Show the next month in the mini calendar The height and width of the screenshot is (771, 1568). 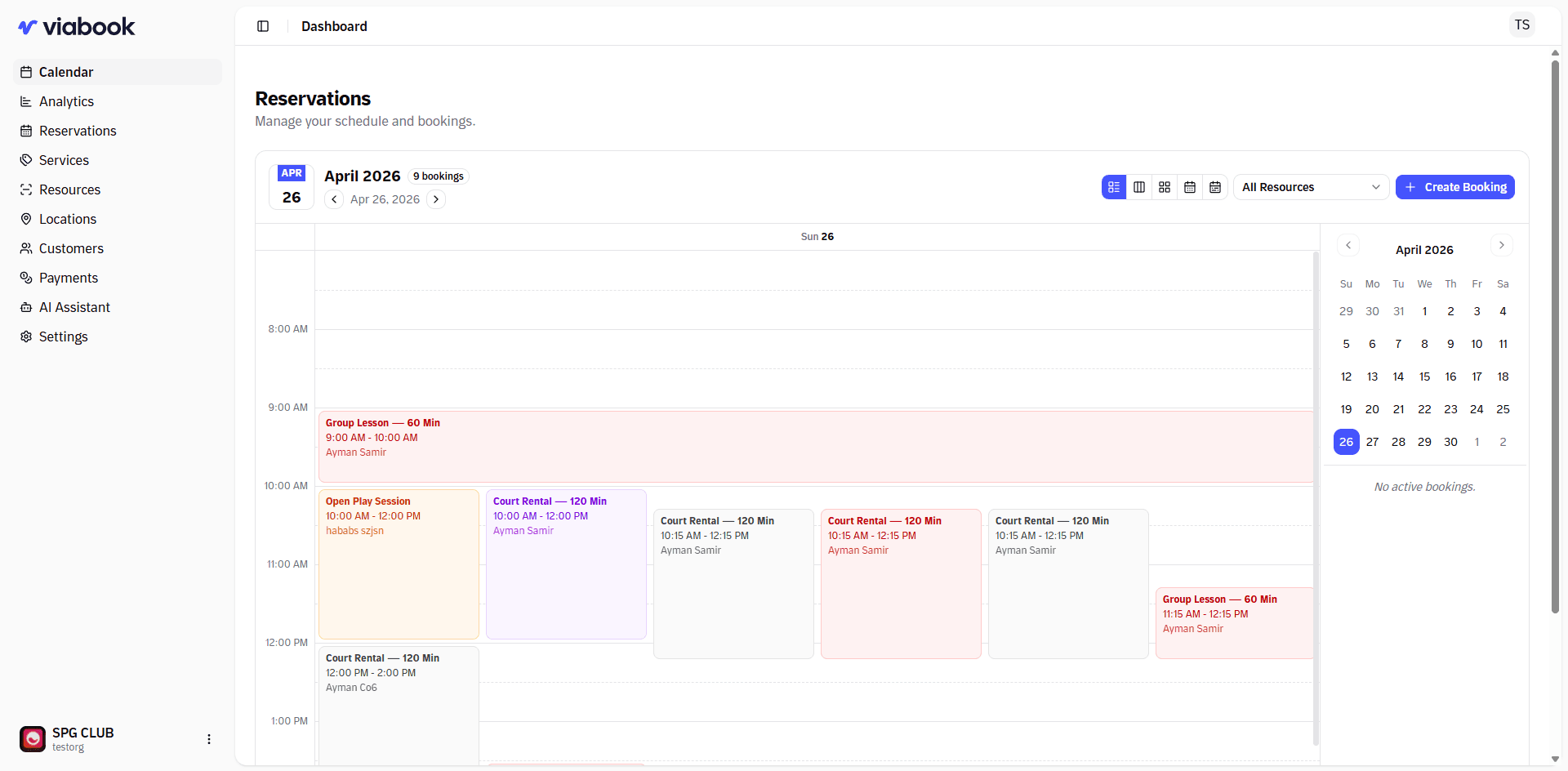click(x=1501, y=245)
